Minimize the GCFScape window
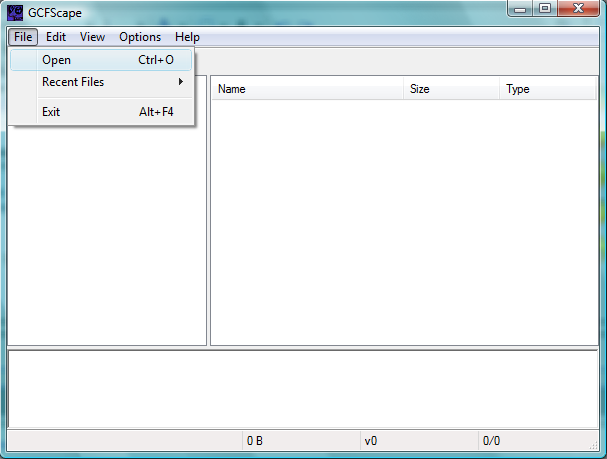Viewport: 607px width, 459px height. click(x=520, y=9)
